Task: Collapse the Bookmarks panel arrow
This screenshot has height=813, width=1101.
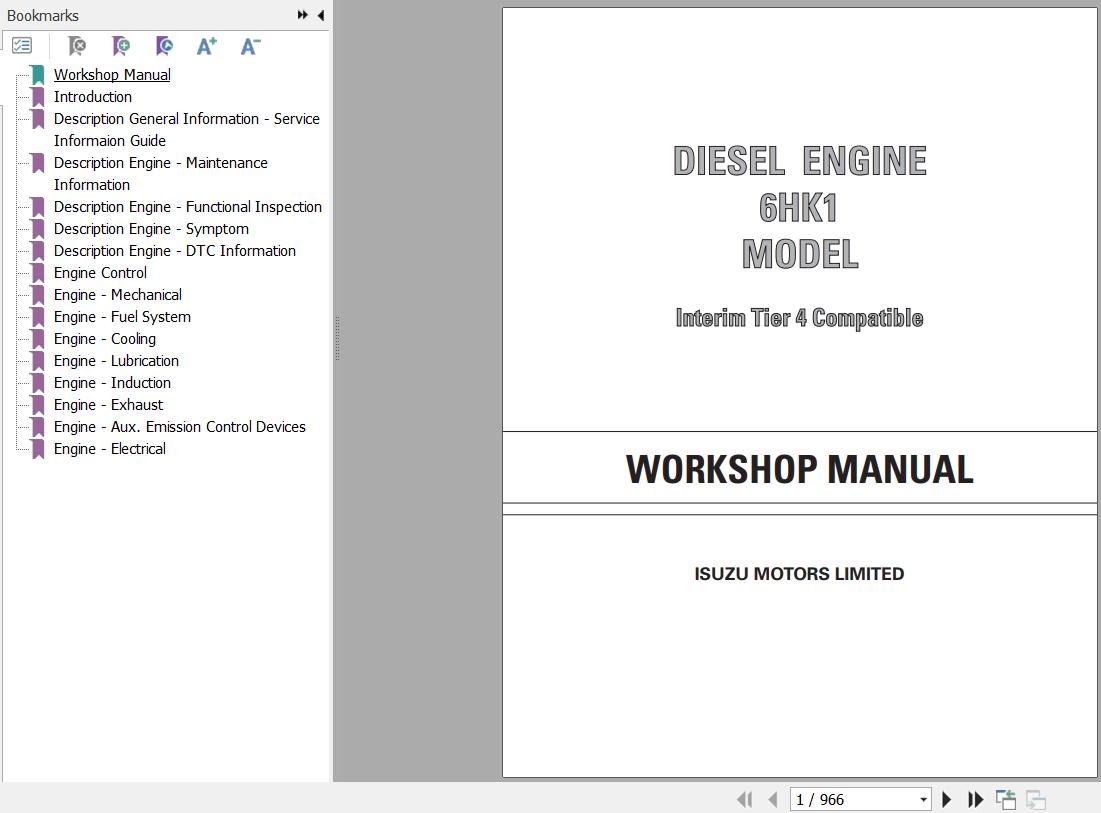Action: [321, 15]
